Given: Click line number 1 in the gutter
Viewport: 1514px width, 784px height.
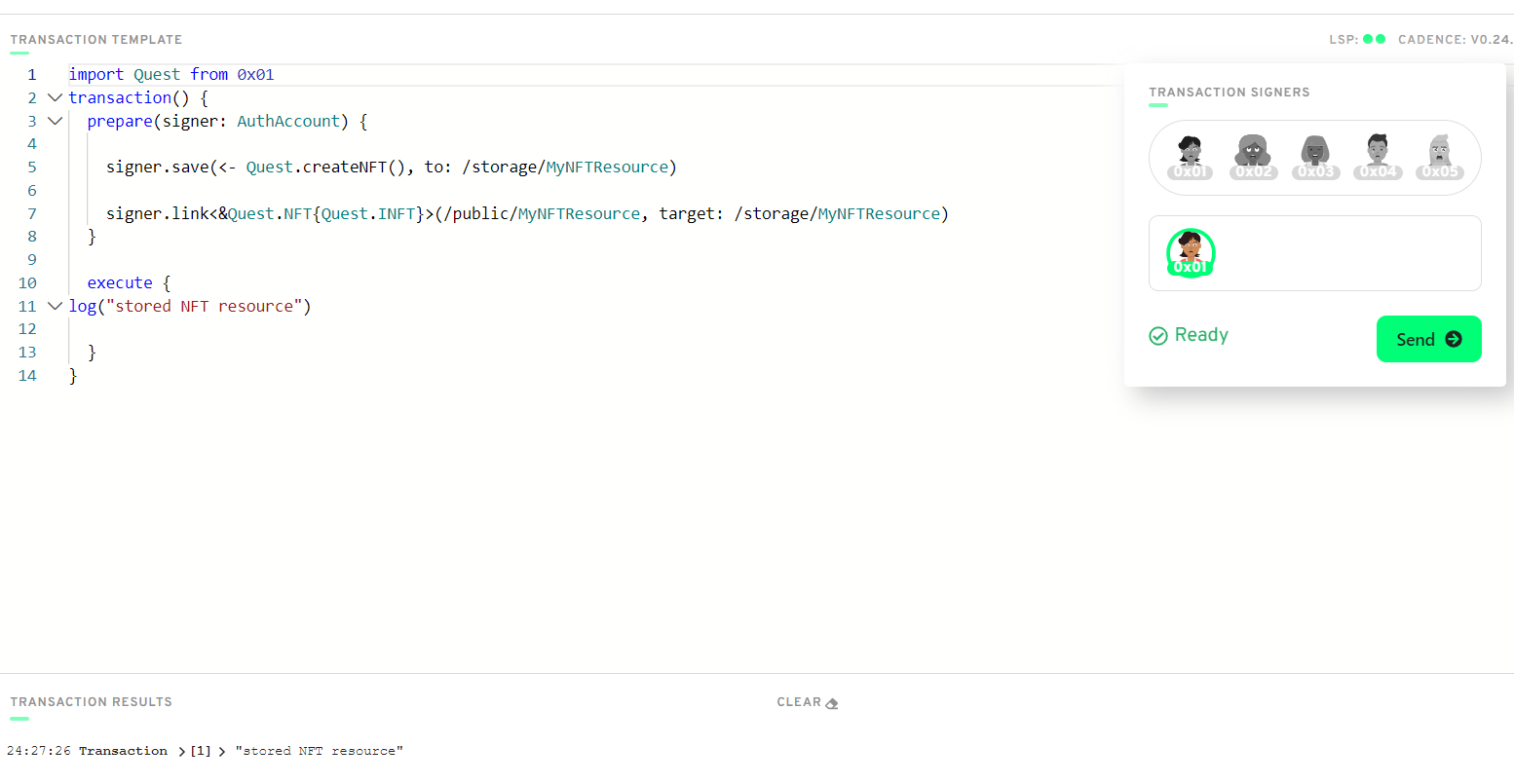Looking at the screenshot, I should pyautogui.click(x=32, y=75).
